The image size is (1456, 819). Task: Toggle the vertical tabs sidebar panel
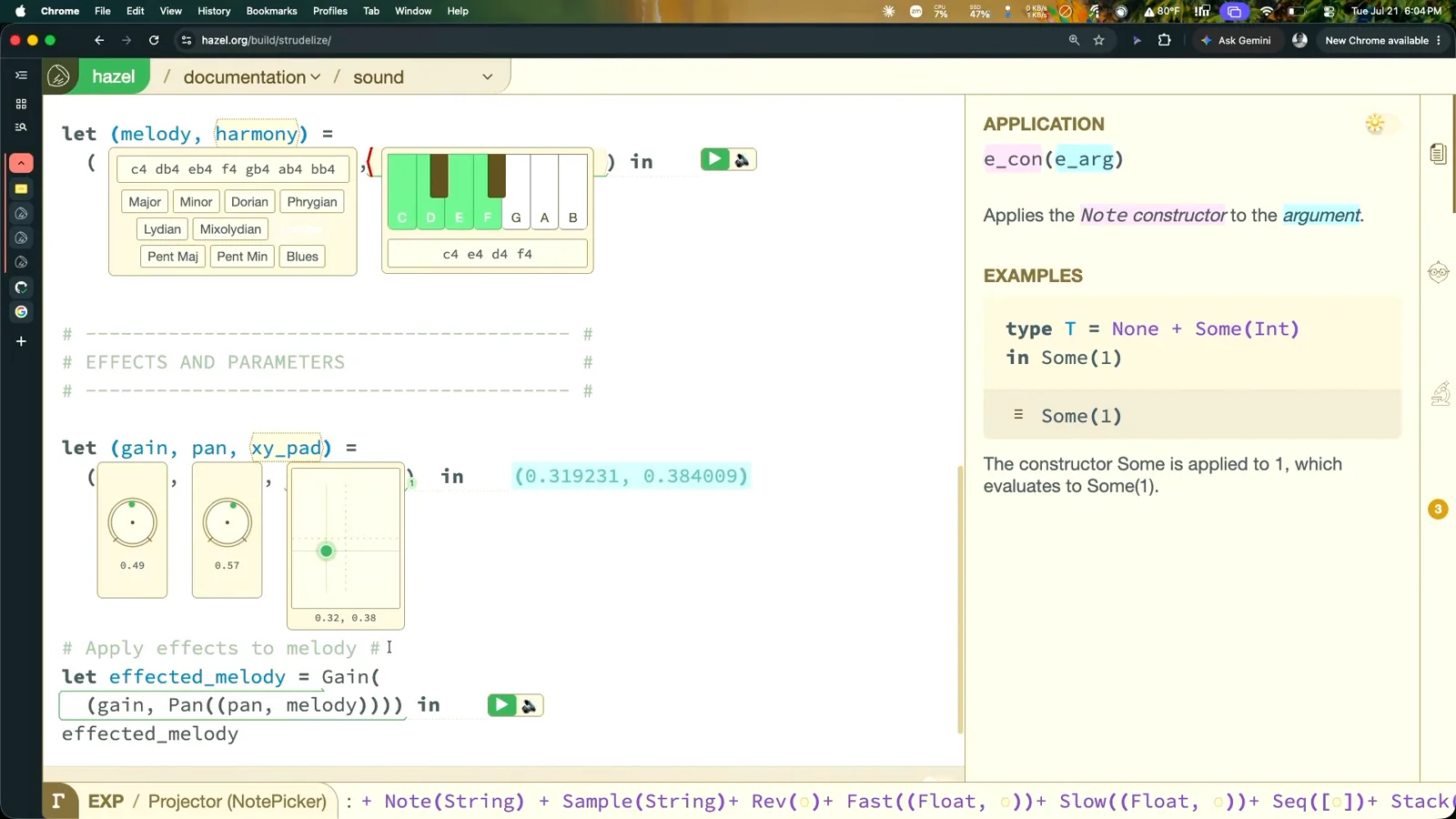pyautogui.click(x=21, y=76)
